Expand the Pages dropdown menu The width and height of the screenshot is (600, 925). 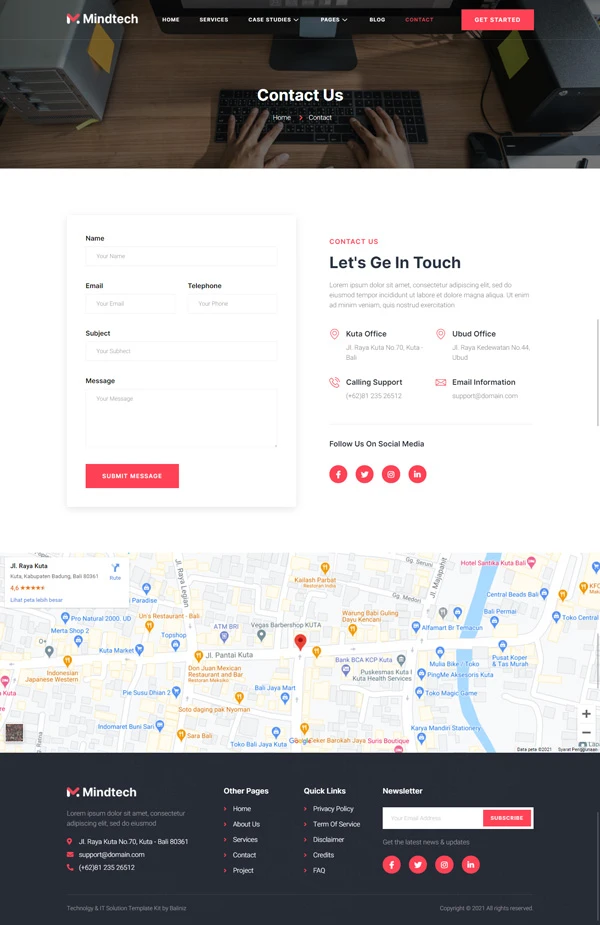tap(334, 19)
